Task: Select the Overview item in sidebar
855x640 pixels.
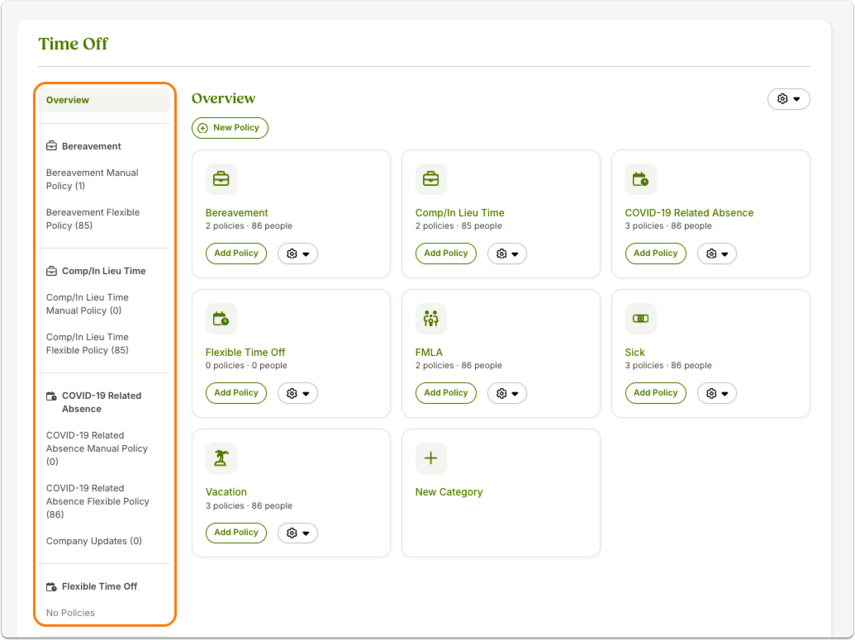Action: point(104,100)
